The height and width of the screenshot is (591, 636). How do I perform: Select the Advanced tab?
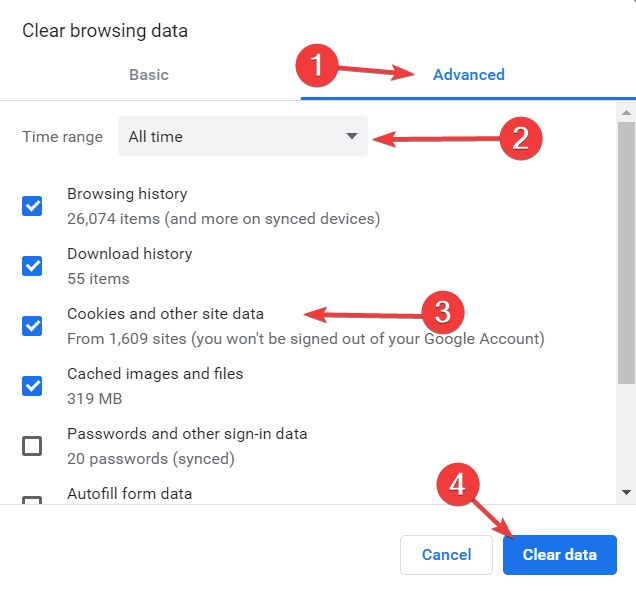pos(468,75)
